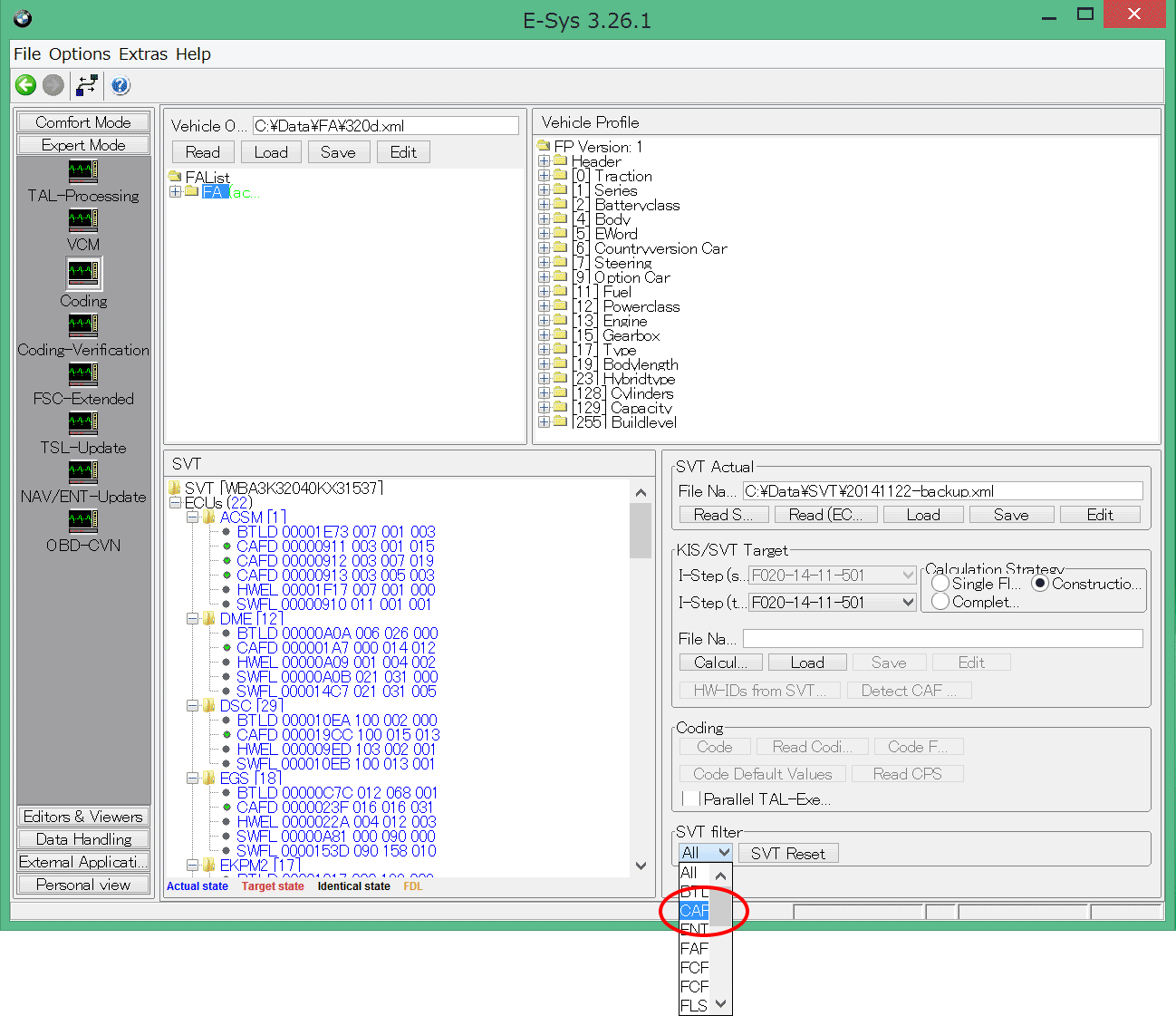Open Data Handling section
Screen dimensions: 1176x1016
pyautogui.click(x=83, y=838)
